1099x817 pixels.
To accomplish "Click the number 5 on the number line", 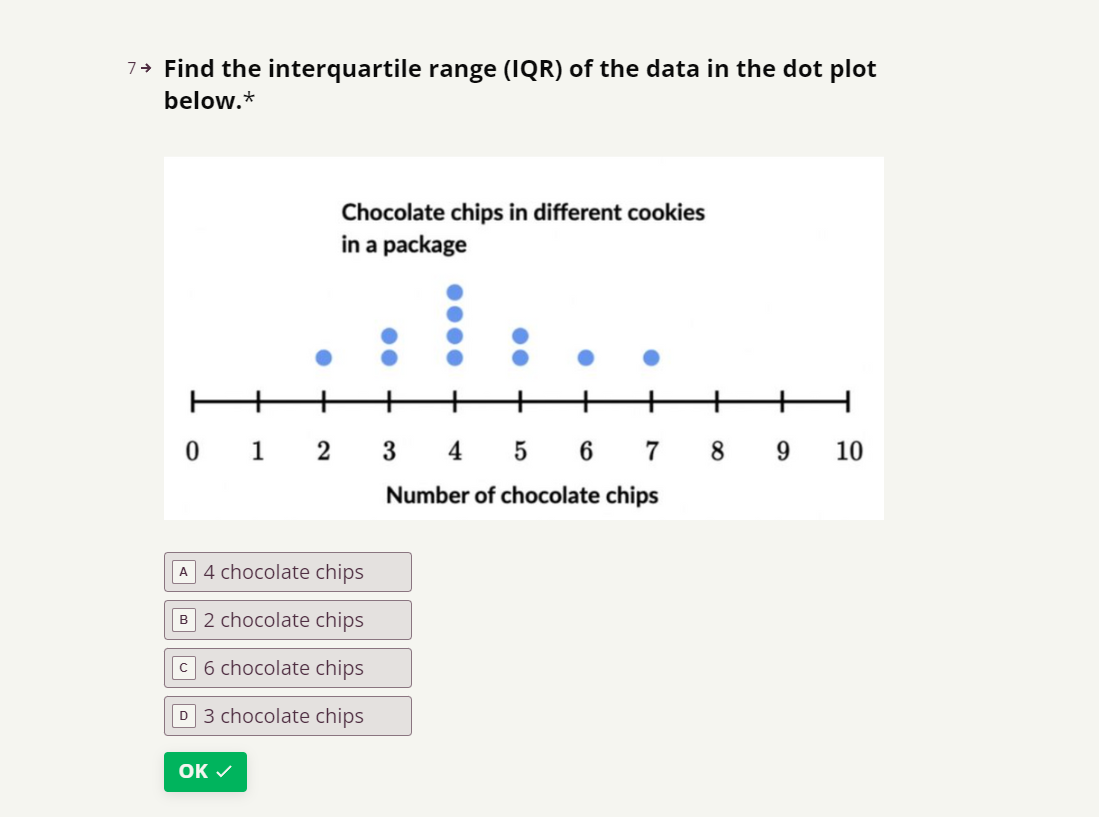I will pos(520,451).
